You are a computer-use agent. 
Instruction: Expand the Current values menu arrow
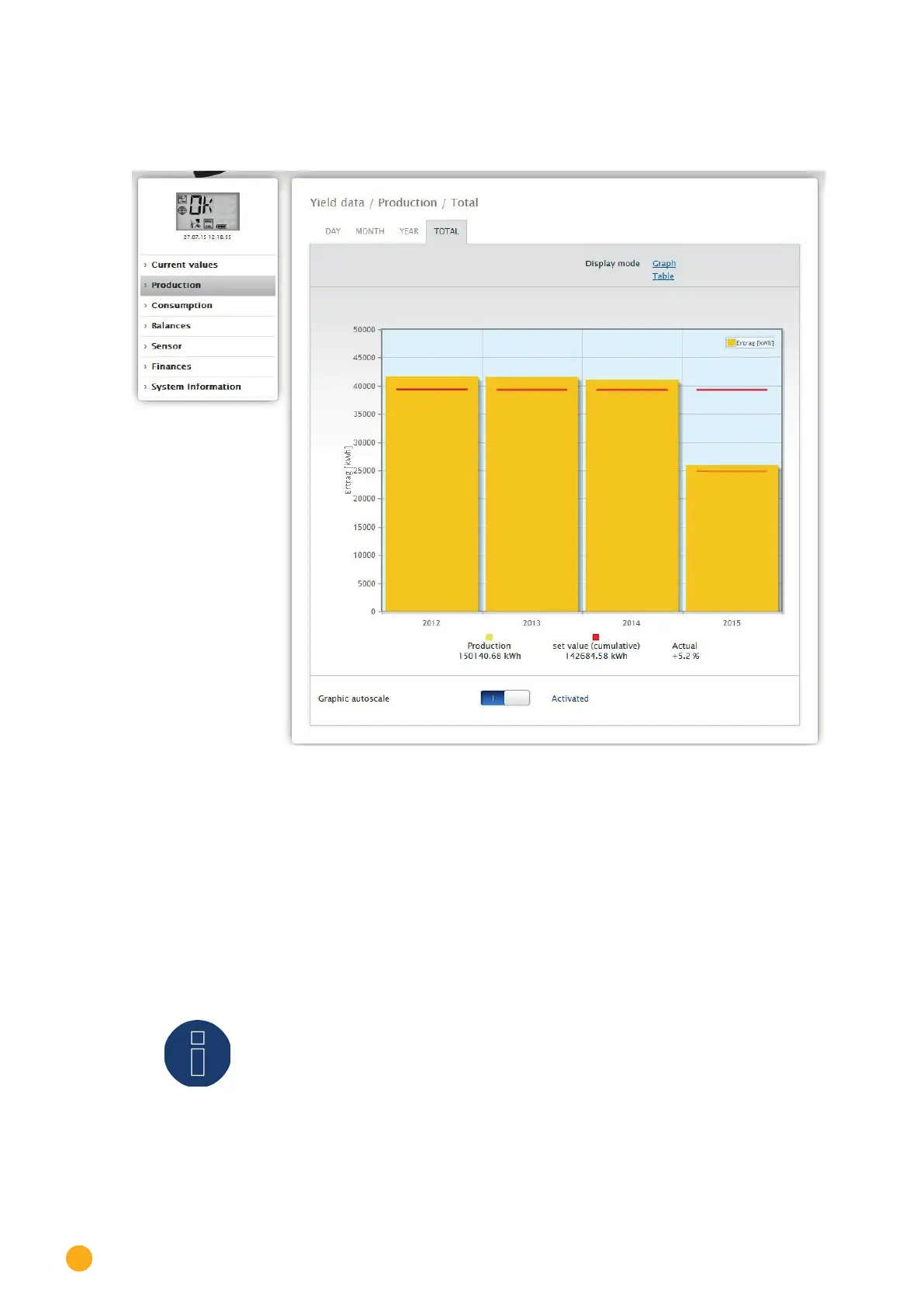(x=145, y=265)
